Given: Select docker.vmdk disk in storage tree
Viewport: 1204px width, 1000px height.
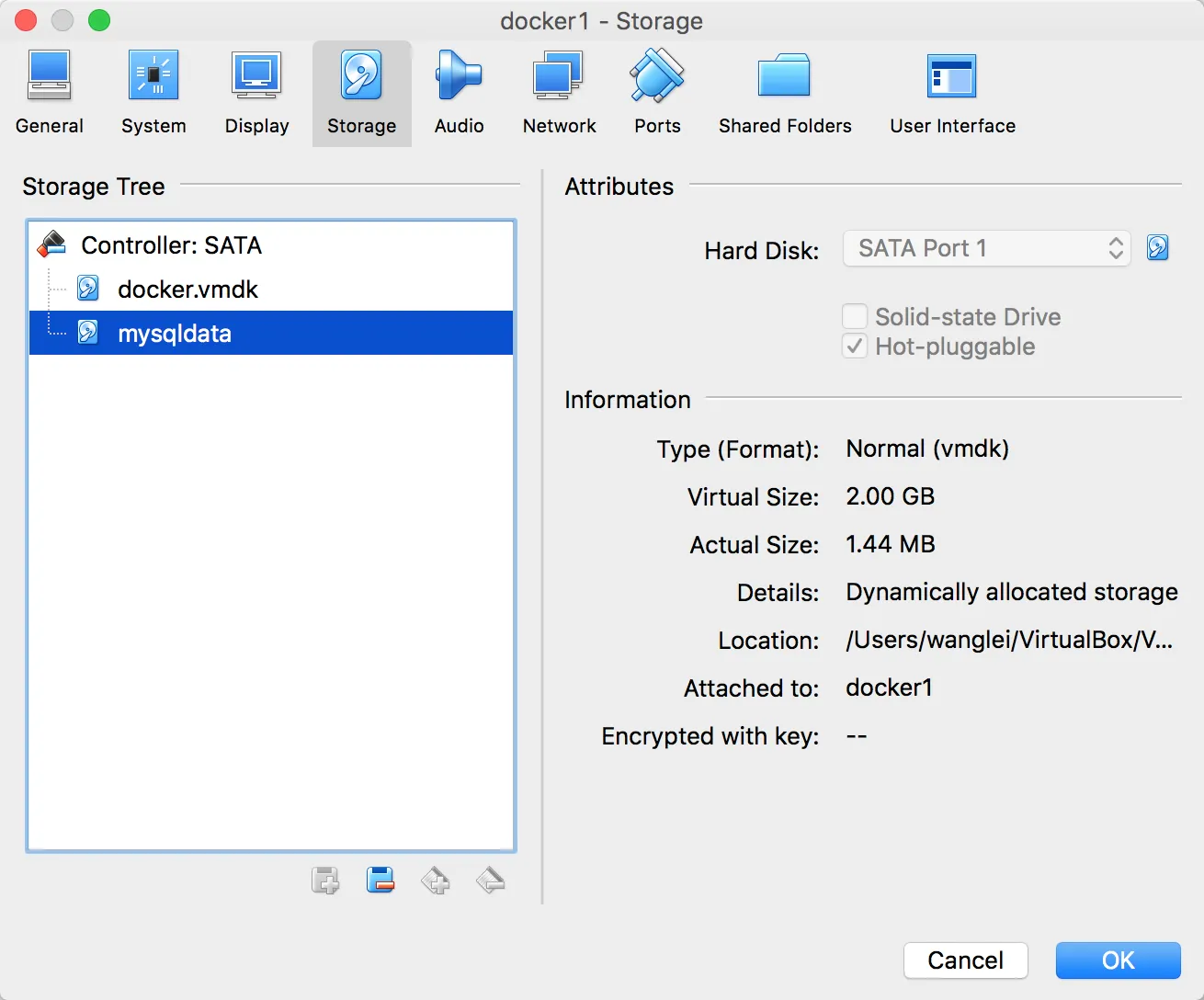Looking at the screenshot, I should pos(187,290).
